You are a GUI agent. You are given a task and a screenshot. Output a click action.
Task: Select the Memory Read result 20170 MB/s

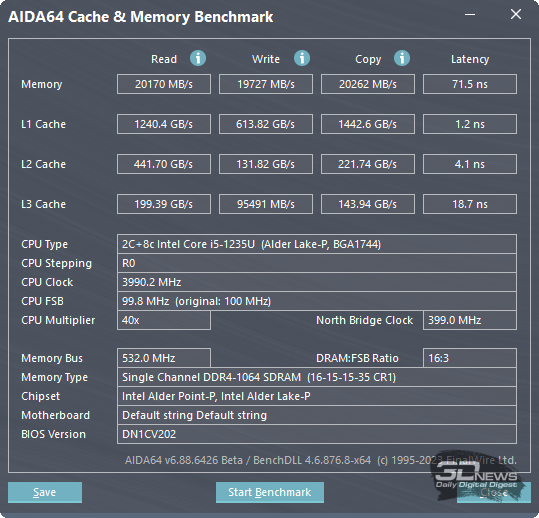(164, 84)
